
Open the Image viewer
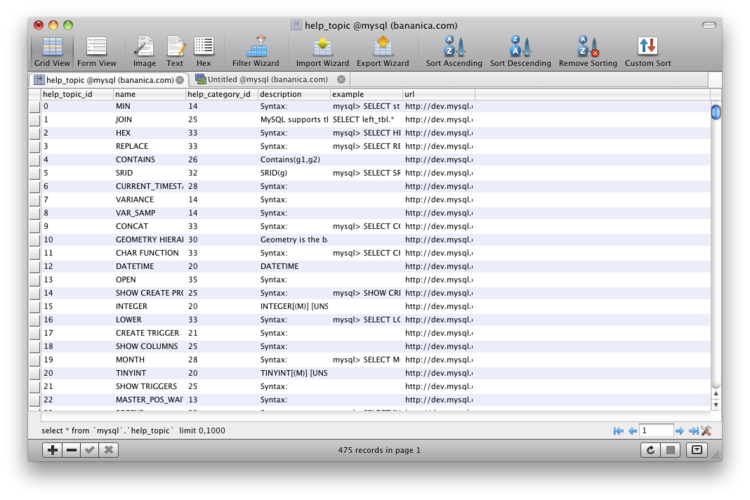tap(144, 52)
